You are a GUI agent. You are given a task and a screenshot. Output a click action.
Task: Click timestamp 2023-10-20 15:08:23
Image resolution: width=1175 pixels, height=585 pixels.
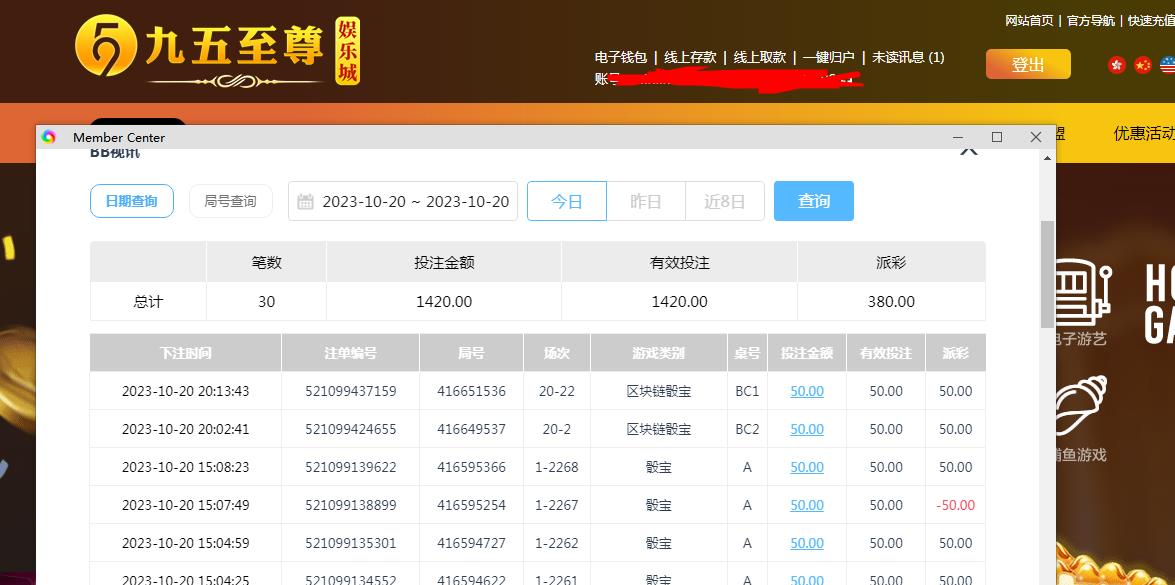(x=185, y=467)
